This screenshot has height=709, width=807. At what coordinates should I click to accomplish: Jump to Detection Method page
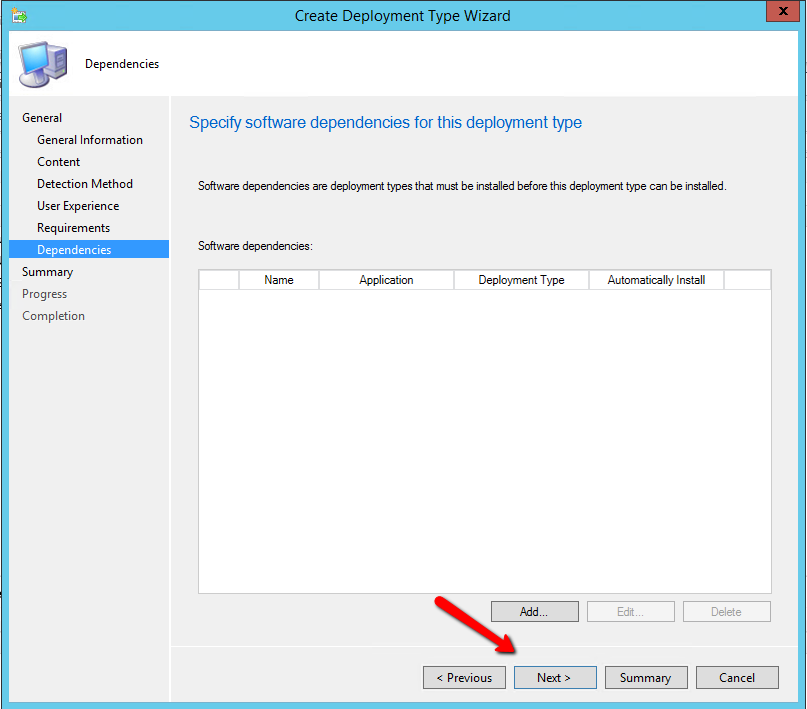(x=85, y=184)
